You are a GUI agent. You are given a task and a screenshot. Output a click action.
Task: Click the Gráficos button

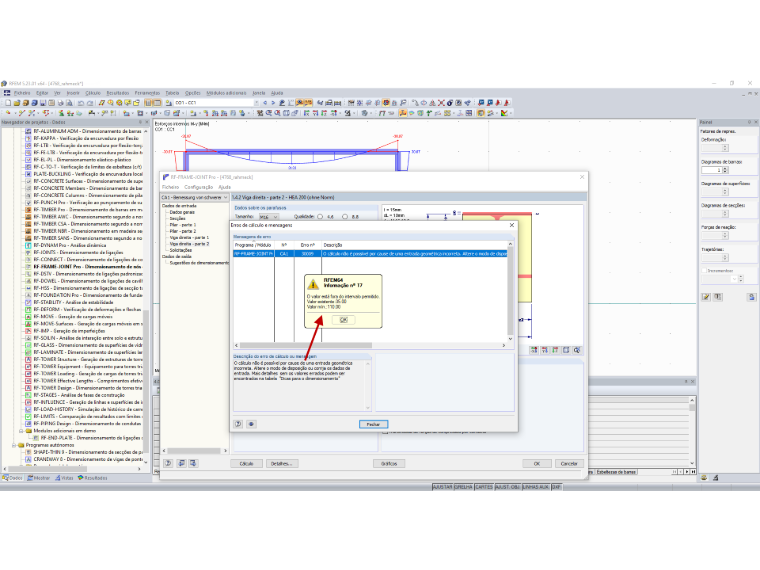tap(389, 464)
